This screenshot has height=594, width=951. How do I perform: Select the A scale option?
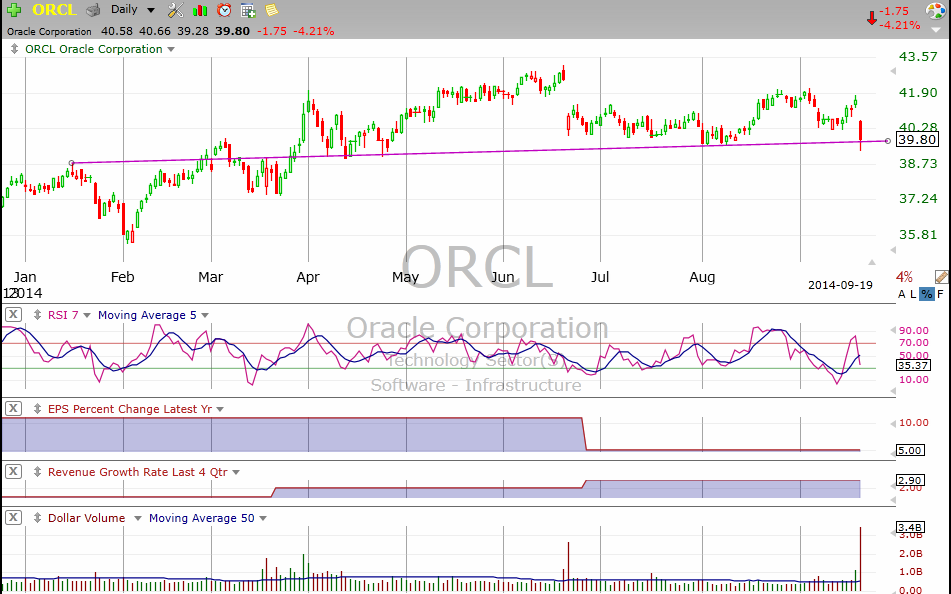pos(901,294)
